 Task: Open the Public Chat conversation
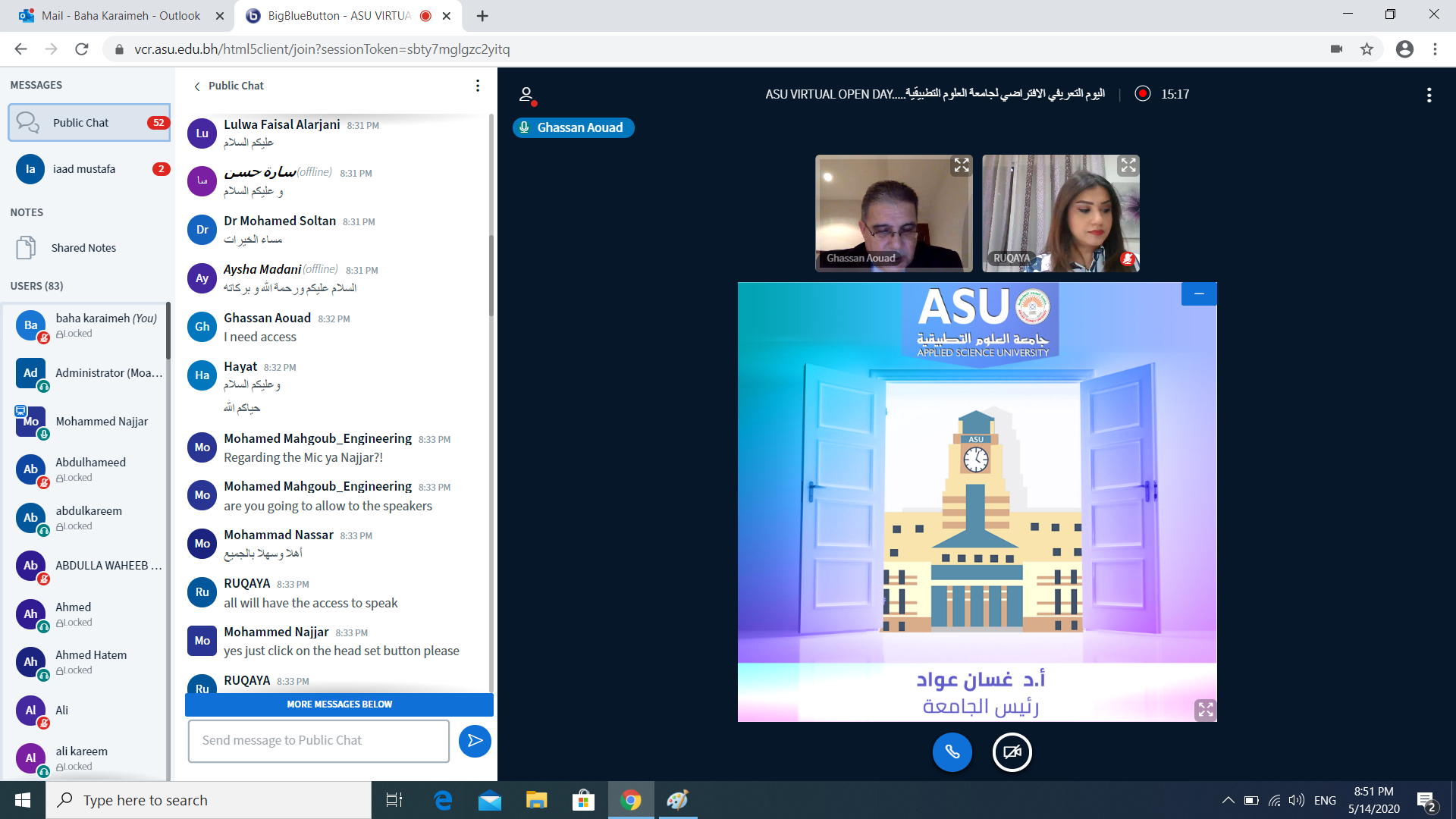(x=89, y=123)
